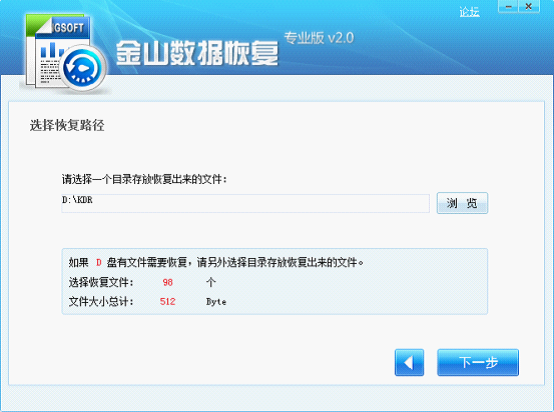Click the red drive letter D
The width and height of the screenshot is (554, 412).
(x=99, y=263)
